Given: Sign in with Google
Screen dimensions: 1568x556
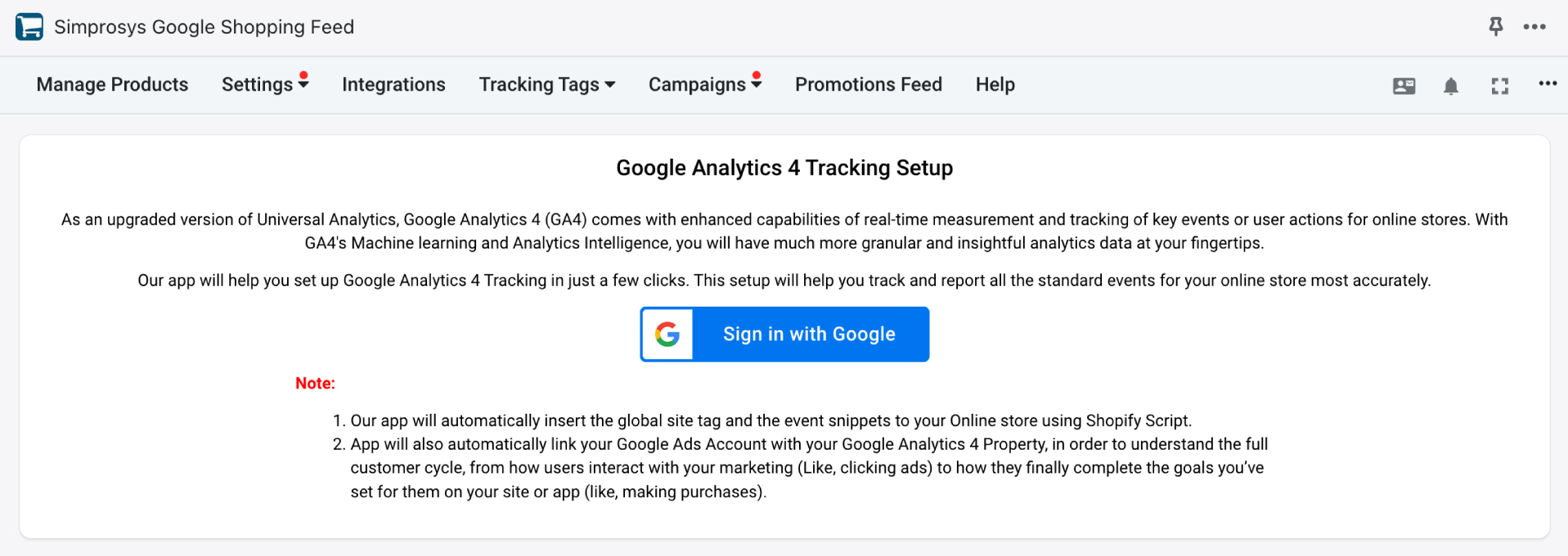Looking at the screenshot, I should tap(784, 334).
